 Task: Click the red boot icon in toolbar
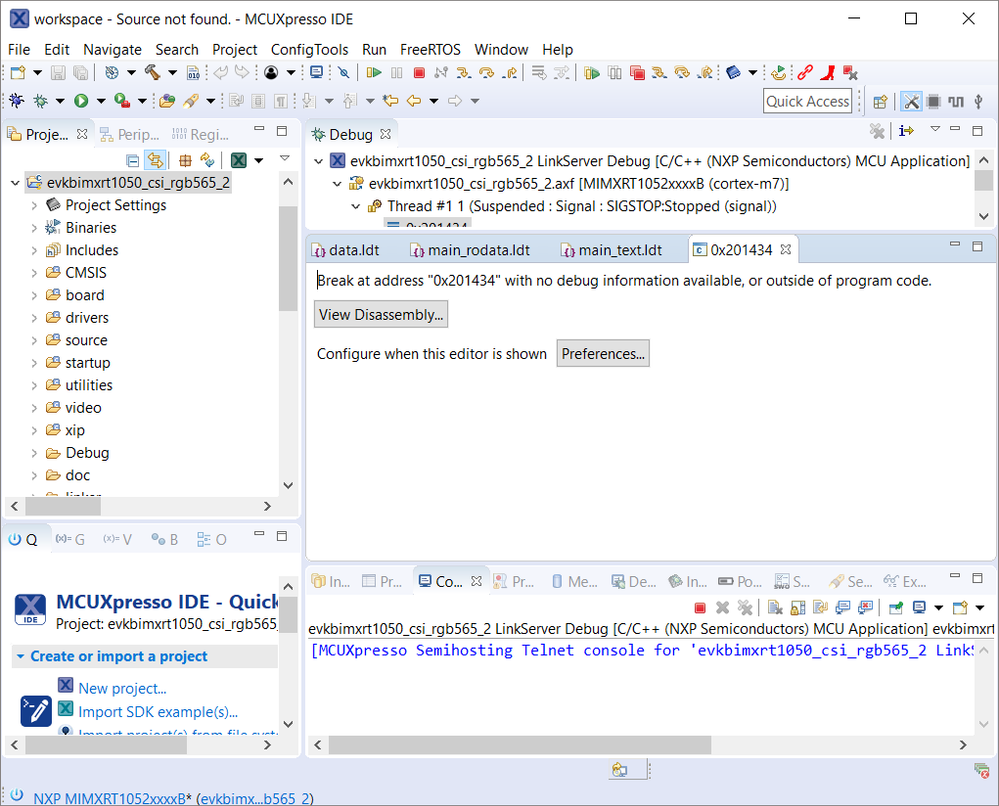(828, 73)
